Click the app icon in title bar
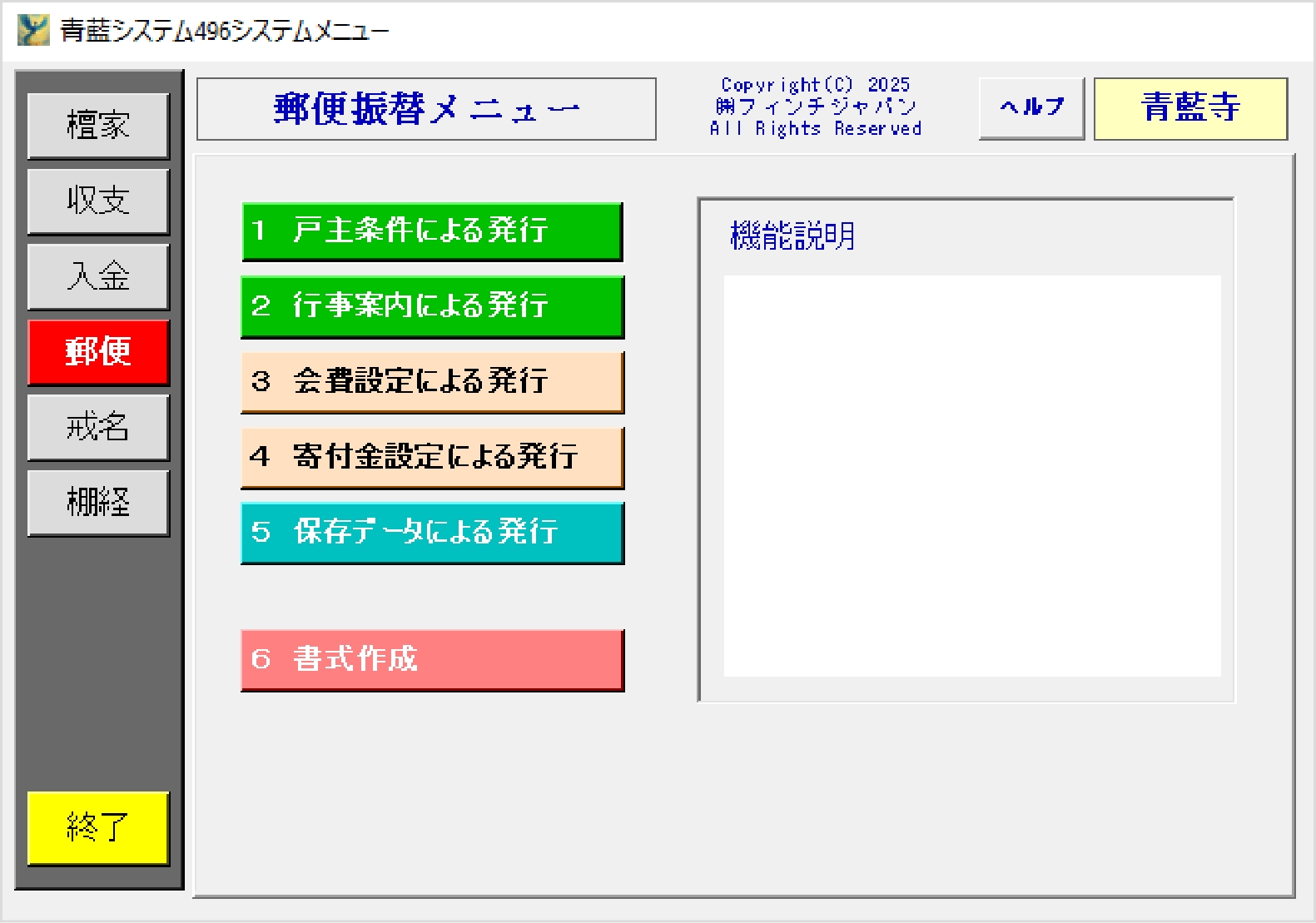Viewport: 1316px width, 923px height. pos(33,31)
